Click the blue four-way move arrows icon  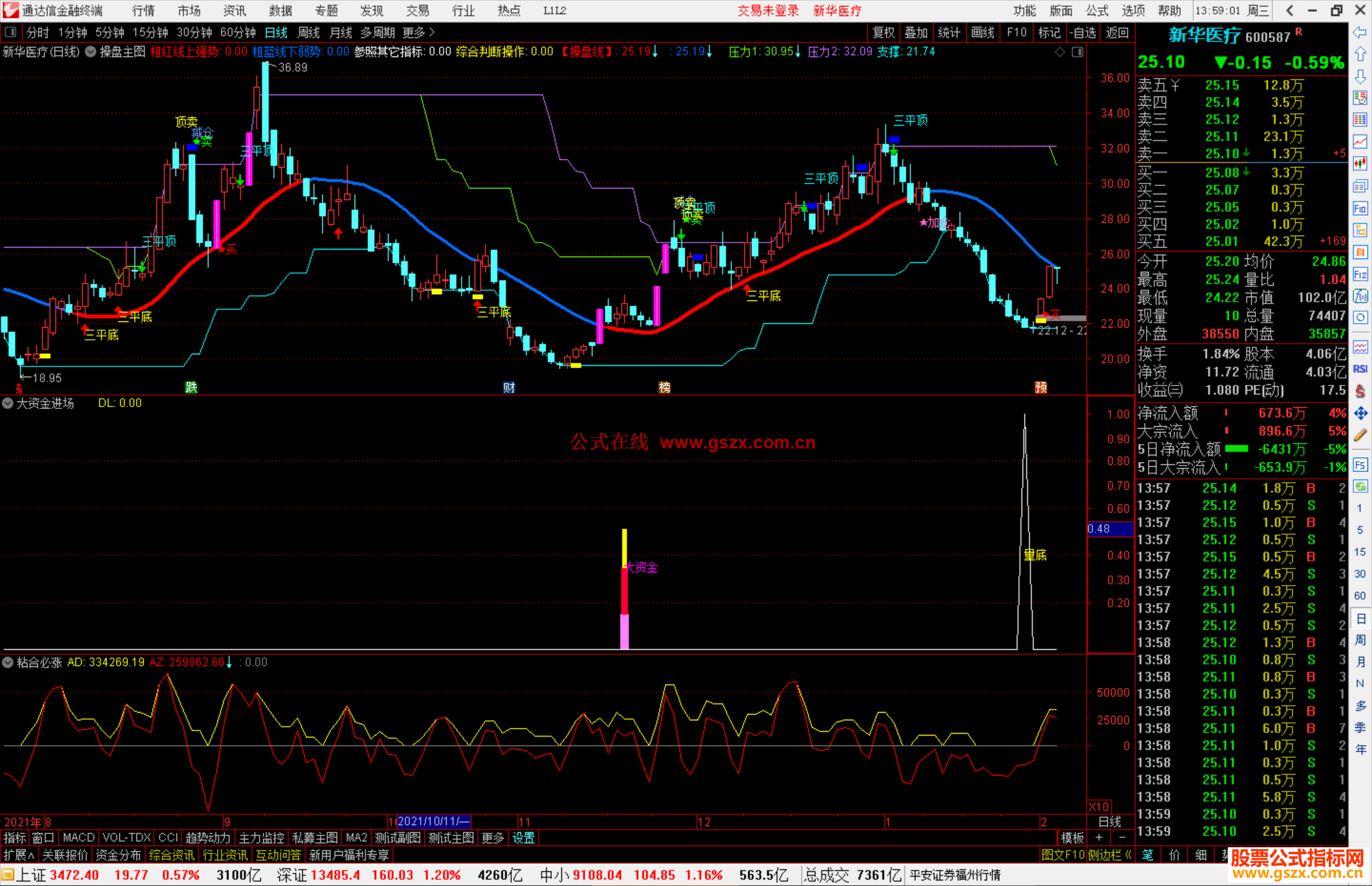(x=1360, y=413)
